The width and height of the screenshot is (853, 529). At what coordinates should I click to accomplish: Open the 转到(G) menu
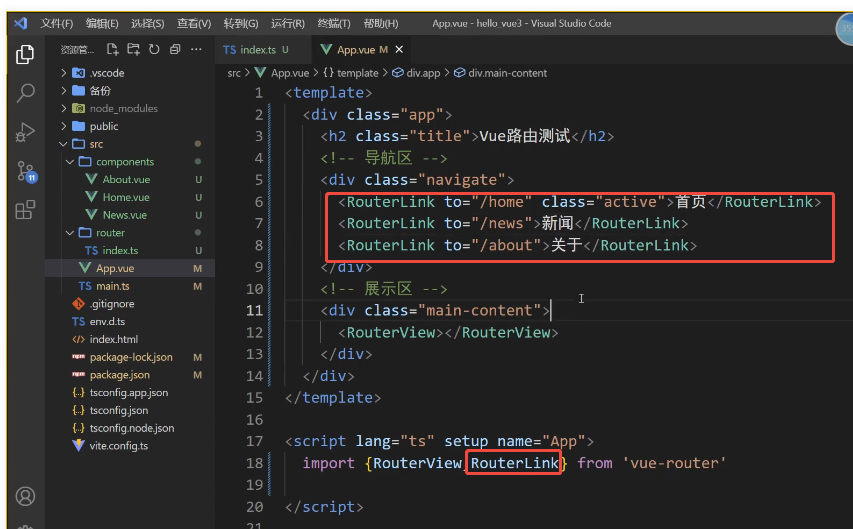240,23
